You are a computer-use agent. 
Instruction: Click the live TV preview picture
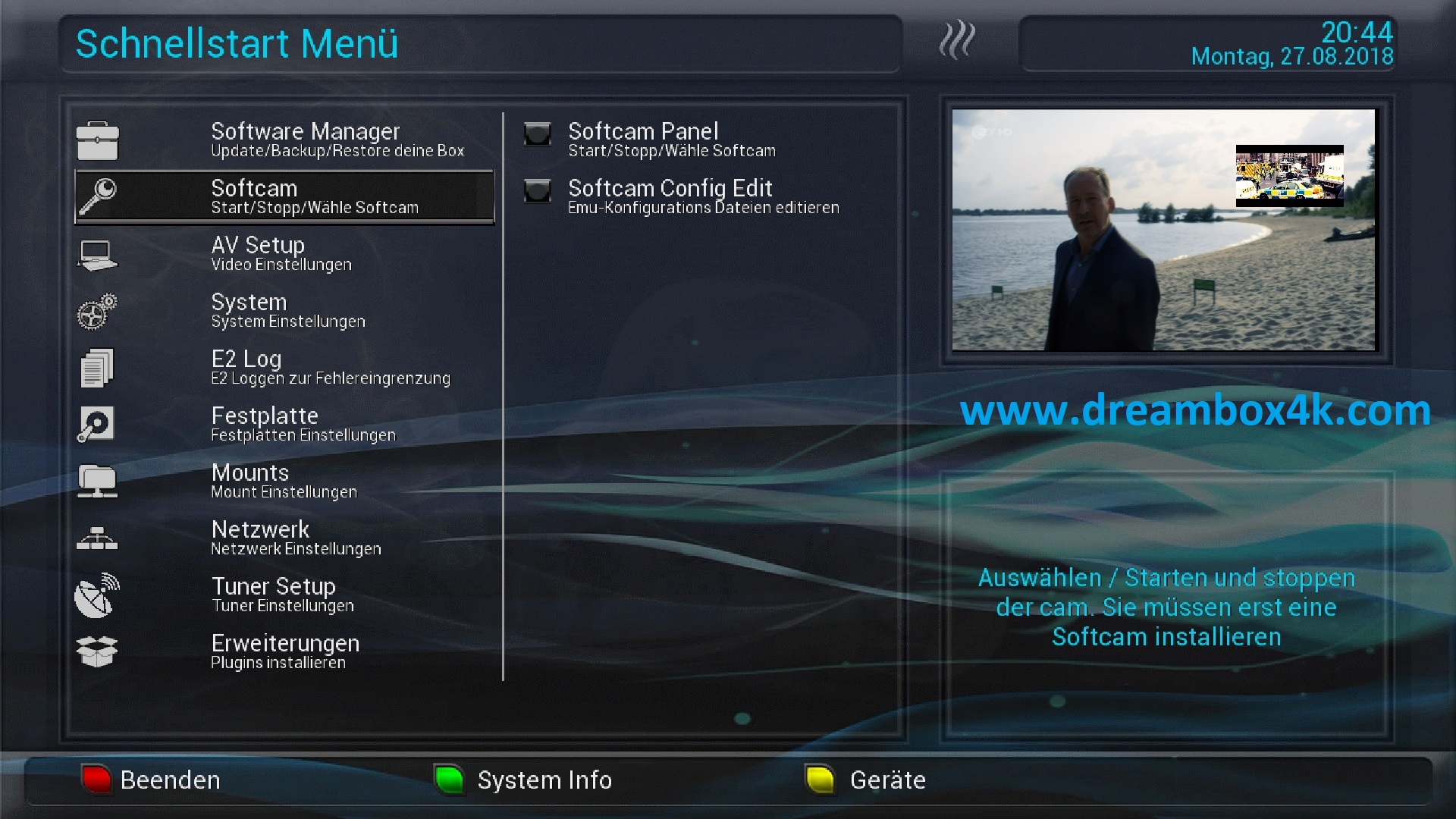point(1163,230)
